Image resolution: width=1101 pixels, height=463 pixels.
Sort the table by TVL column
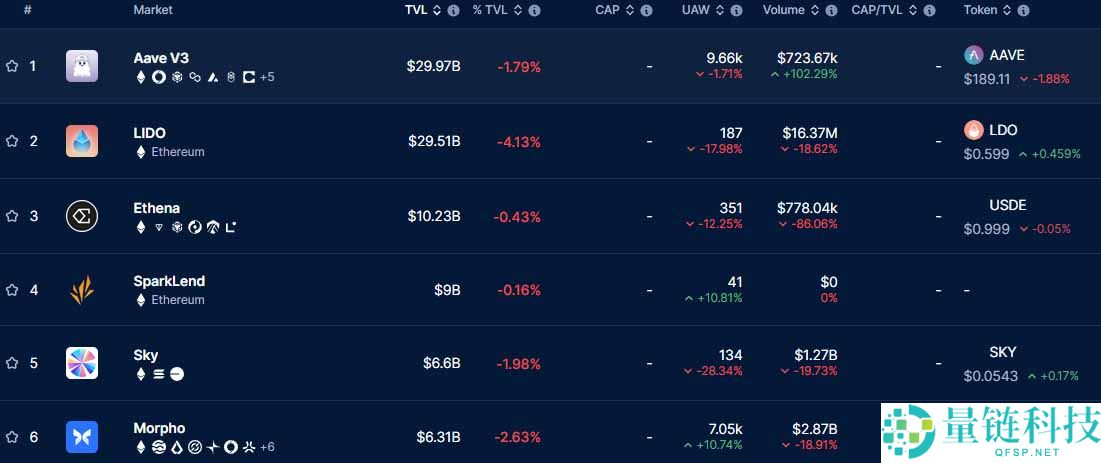pyautogui.click(x=437, y=10)
